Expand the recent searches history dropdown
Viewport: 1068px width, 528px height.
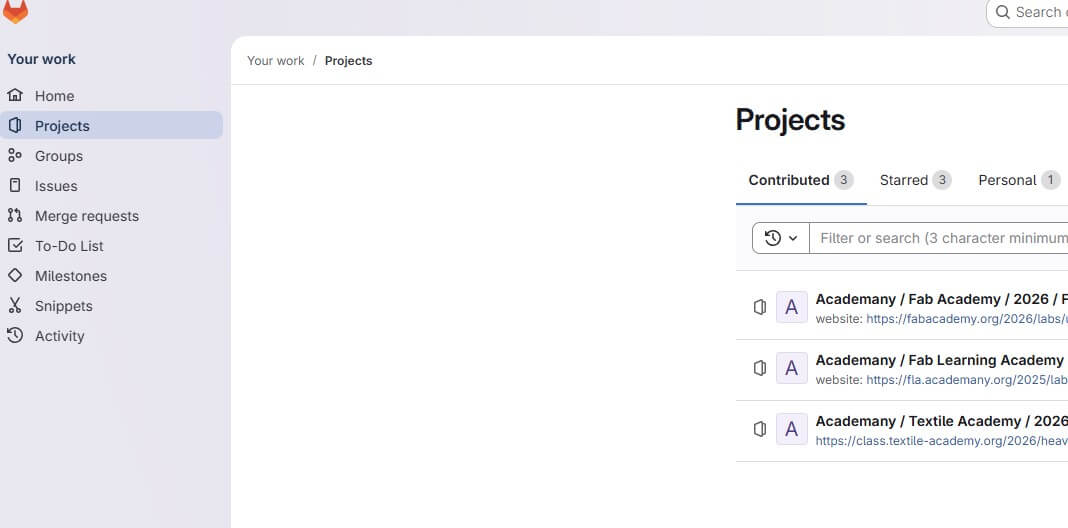pyautogui.click(x=780, y=238)
